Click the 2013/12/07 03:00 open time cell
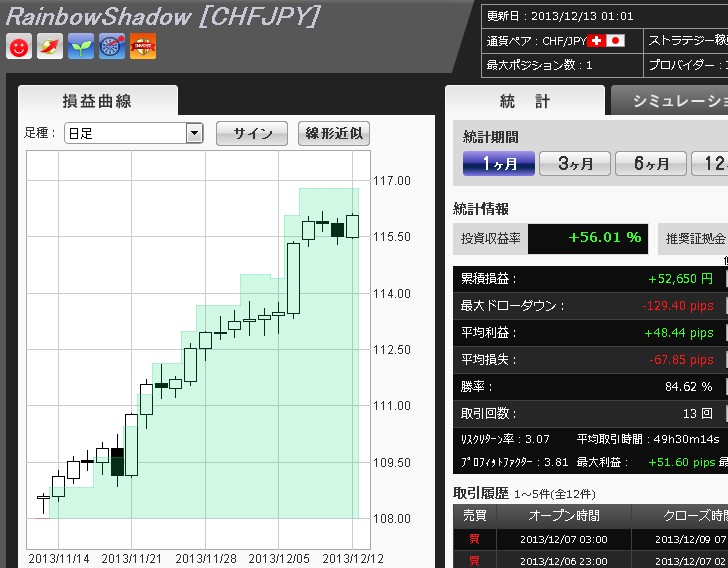 pos(564,539)
